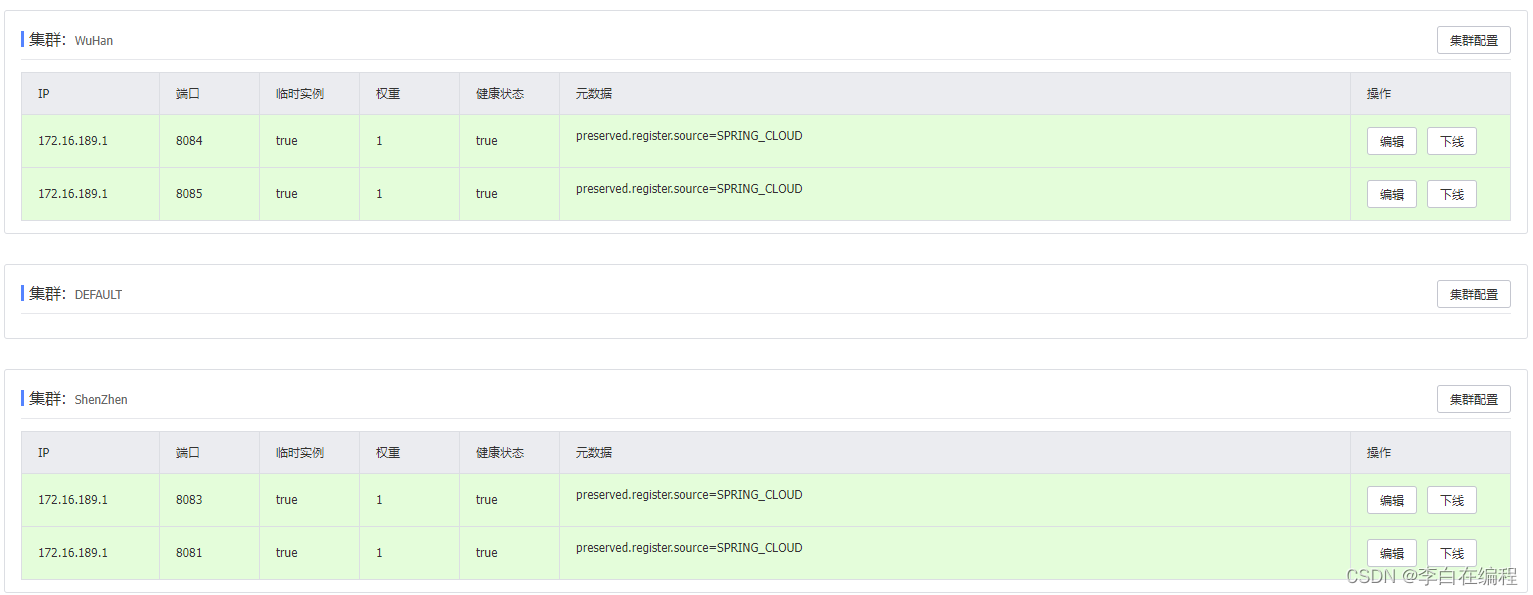Take the port 8081 instance offline
The height and width of the screenshot is (595, 1533).
point(1451,553)
